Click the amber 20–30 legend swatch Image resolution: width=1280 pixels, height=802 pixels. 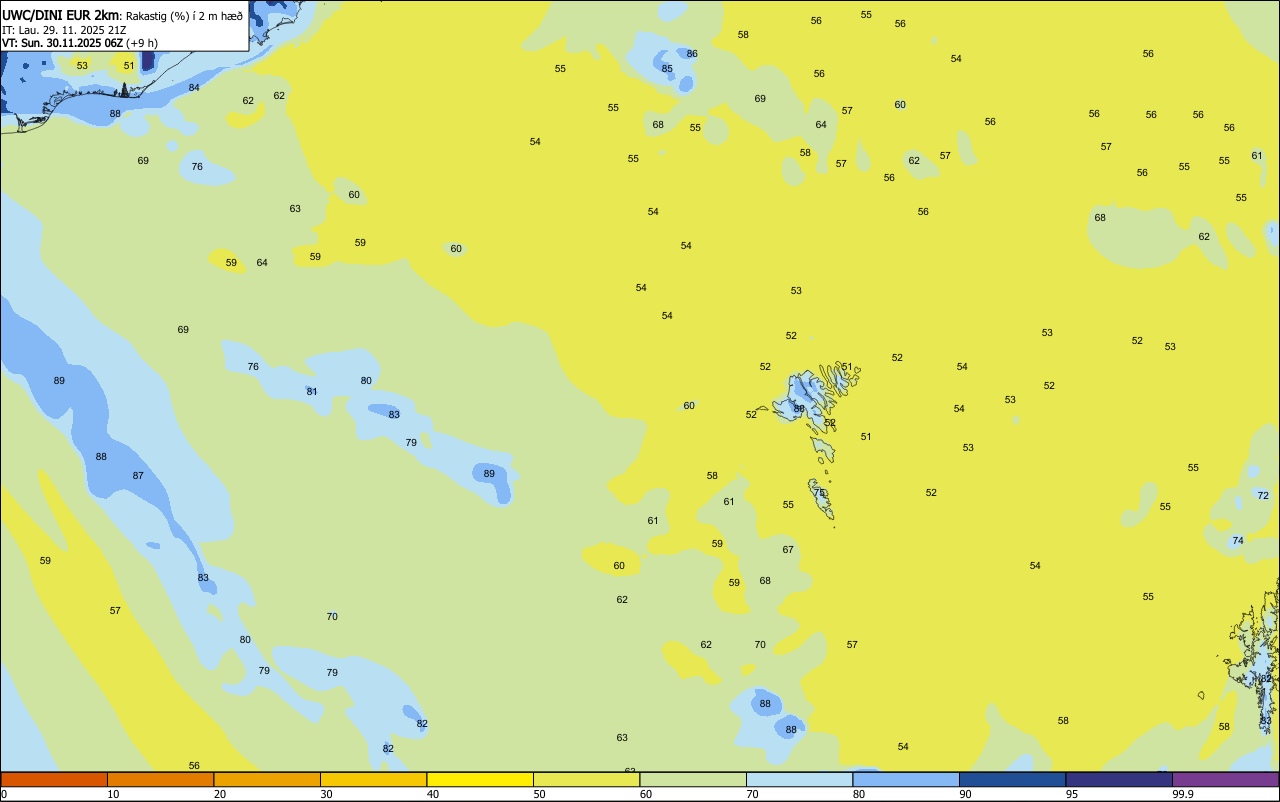coord(267,779)
